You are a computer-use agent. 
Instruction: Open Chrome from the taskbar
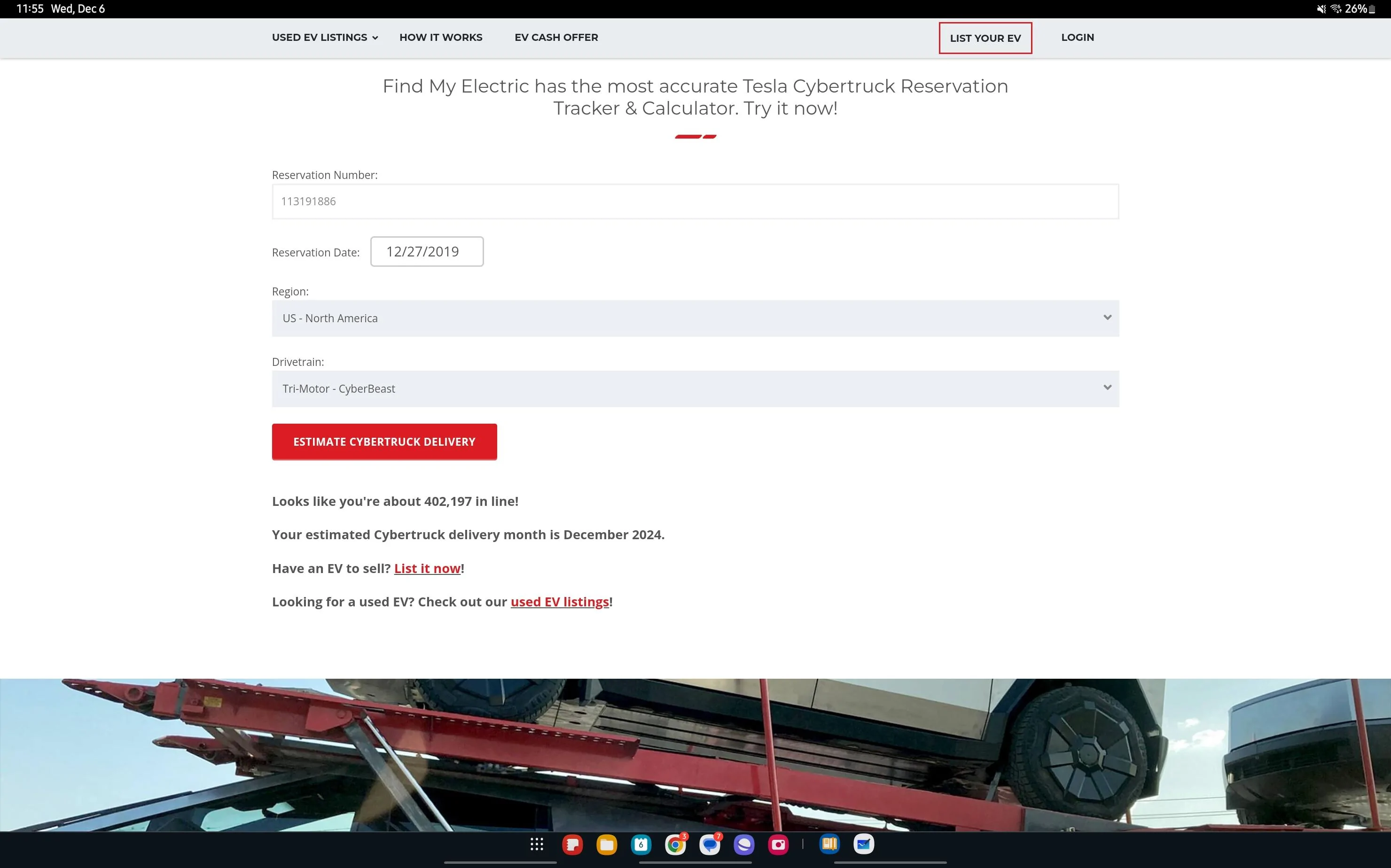click(675, 845)
